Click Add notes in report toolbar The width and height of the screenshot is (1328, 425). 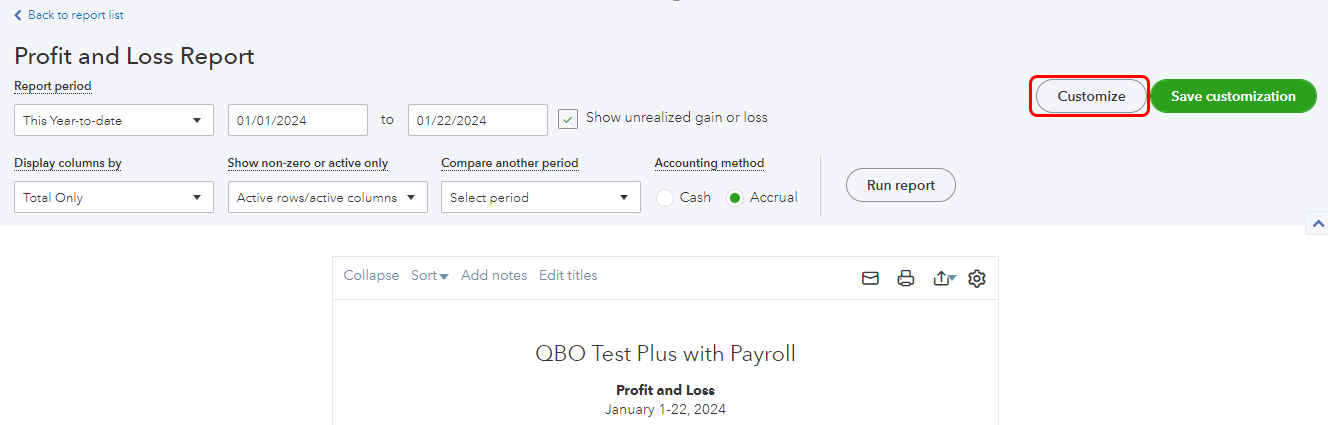494,276
